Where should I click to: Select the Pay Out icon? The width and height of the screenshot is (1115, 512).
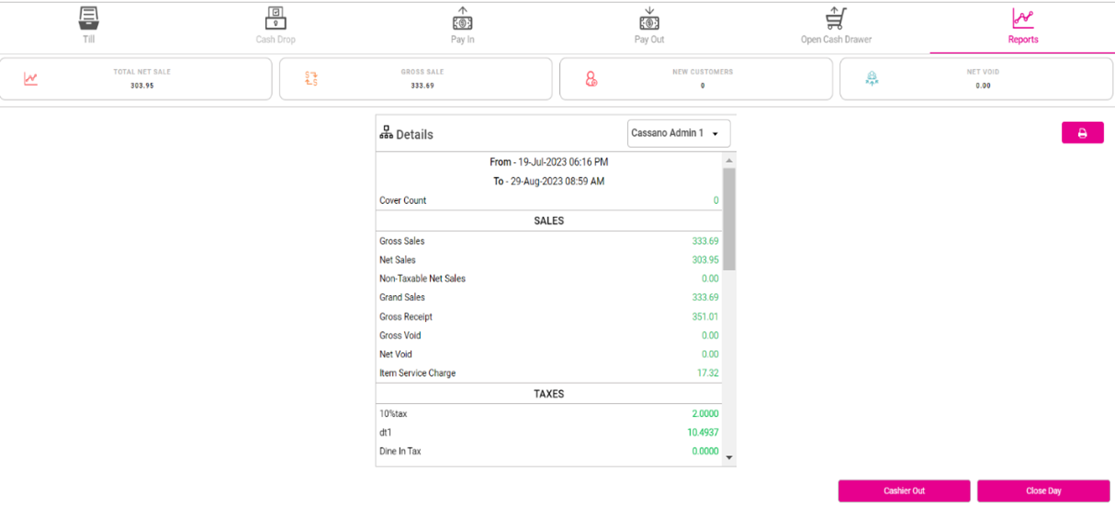[x=649, y=18]
